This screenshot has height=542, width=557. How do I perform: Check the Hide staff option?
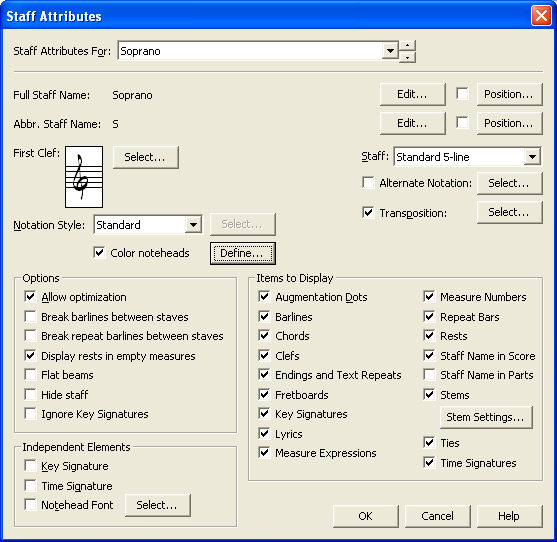pos(30,394)
